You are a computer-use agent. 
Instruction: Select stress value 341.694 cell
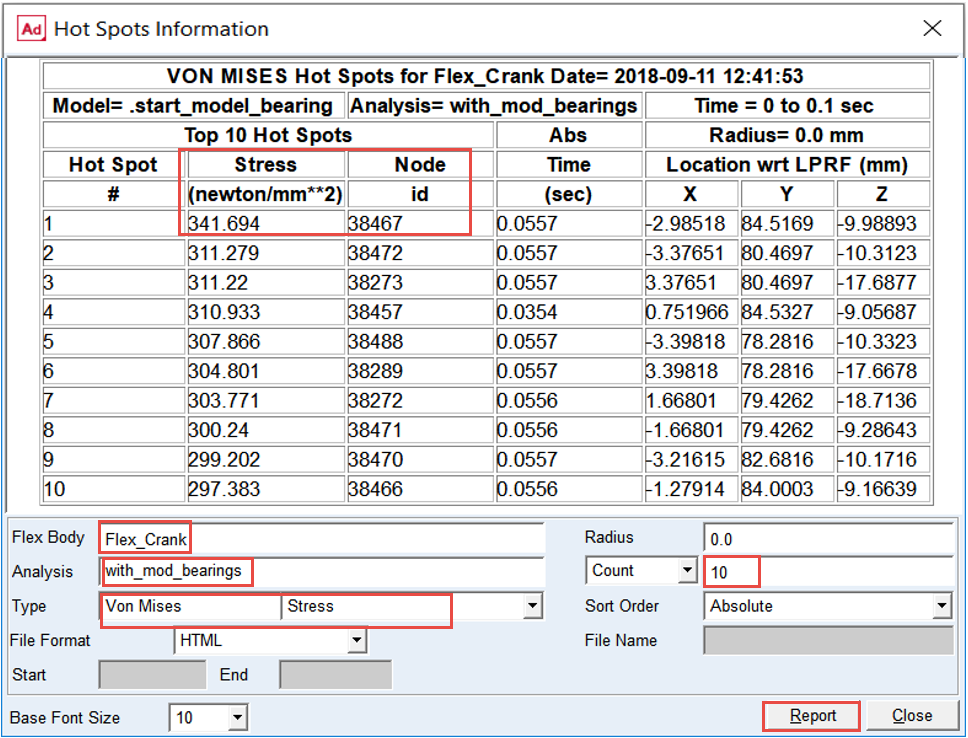[x=266, y=224]
